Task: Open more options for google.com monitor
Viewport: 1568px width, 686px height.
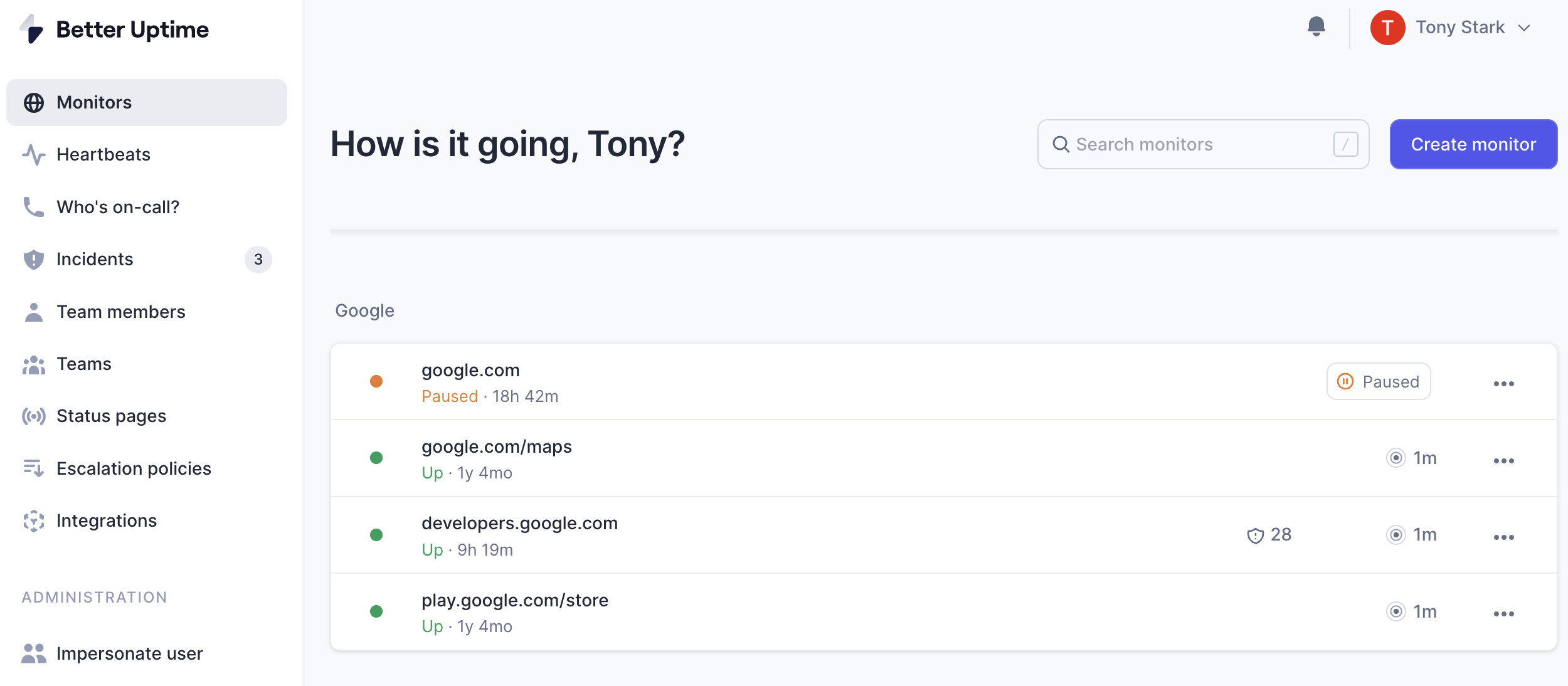Action: [x=1503, y=384]
